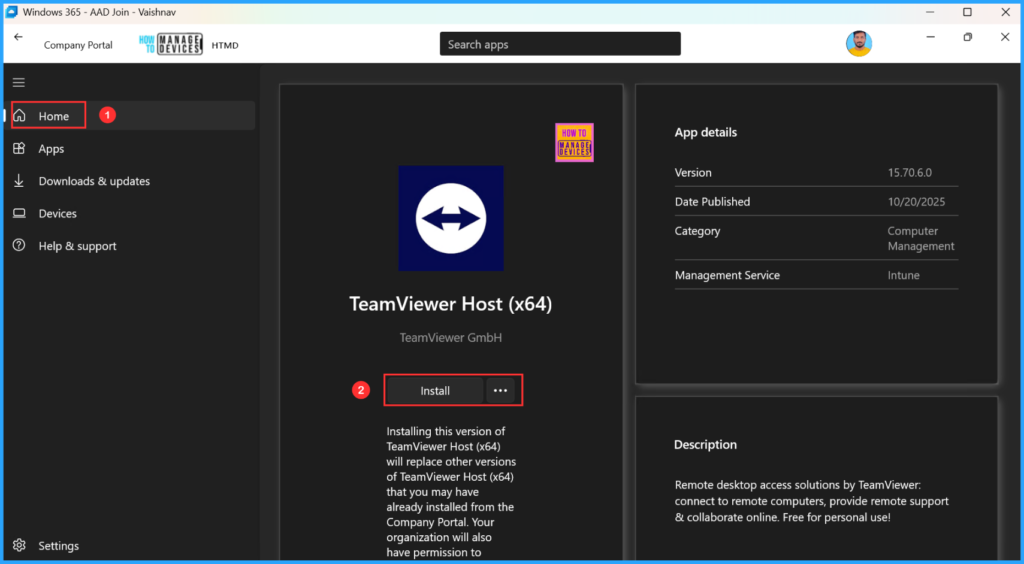Open Downloads & updates page
This screenshot has height=564, width=1024.
[131, 181]
